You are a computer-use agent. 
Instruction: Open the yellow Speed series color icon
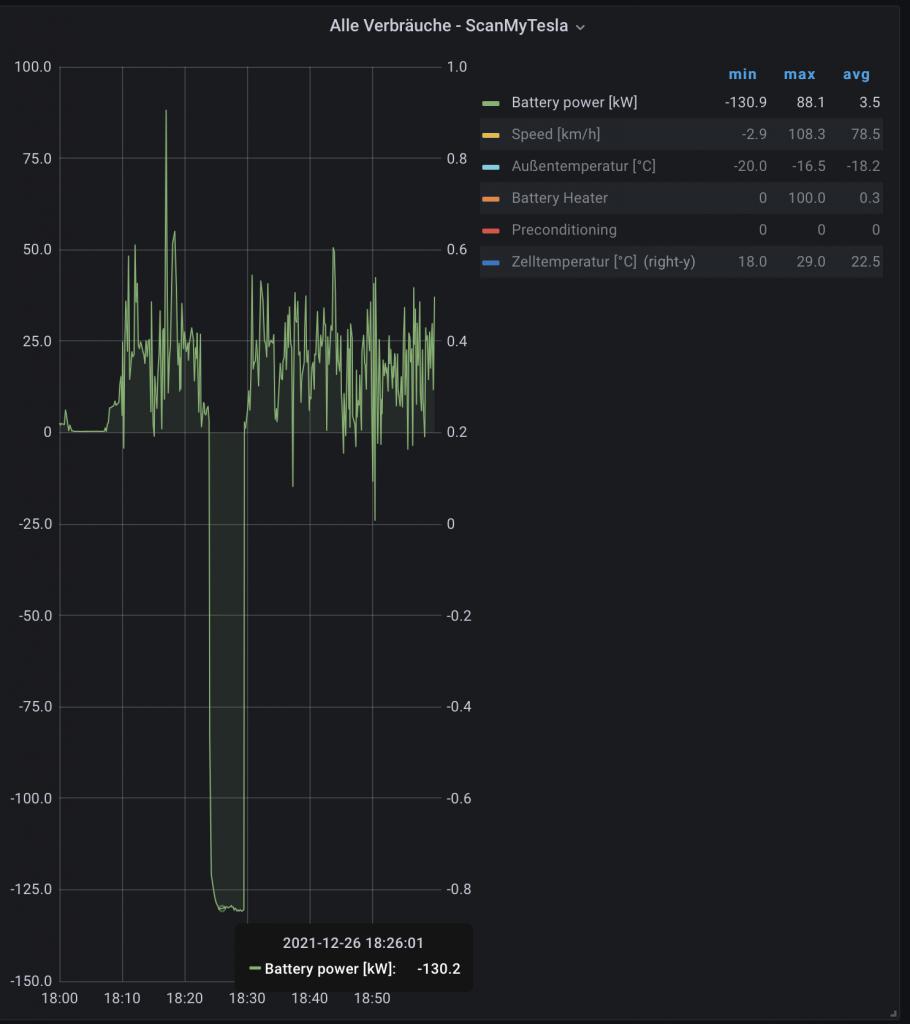coord(490,135)
